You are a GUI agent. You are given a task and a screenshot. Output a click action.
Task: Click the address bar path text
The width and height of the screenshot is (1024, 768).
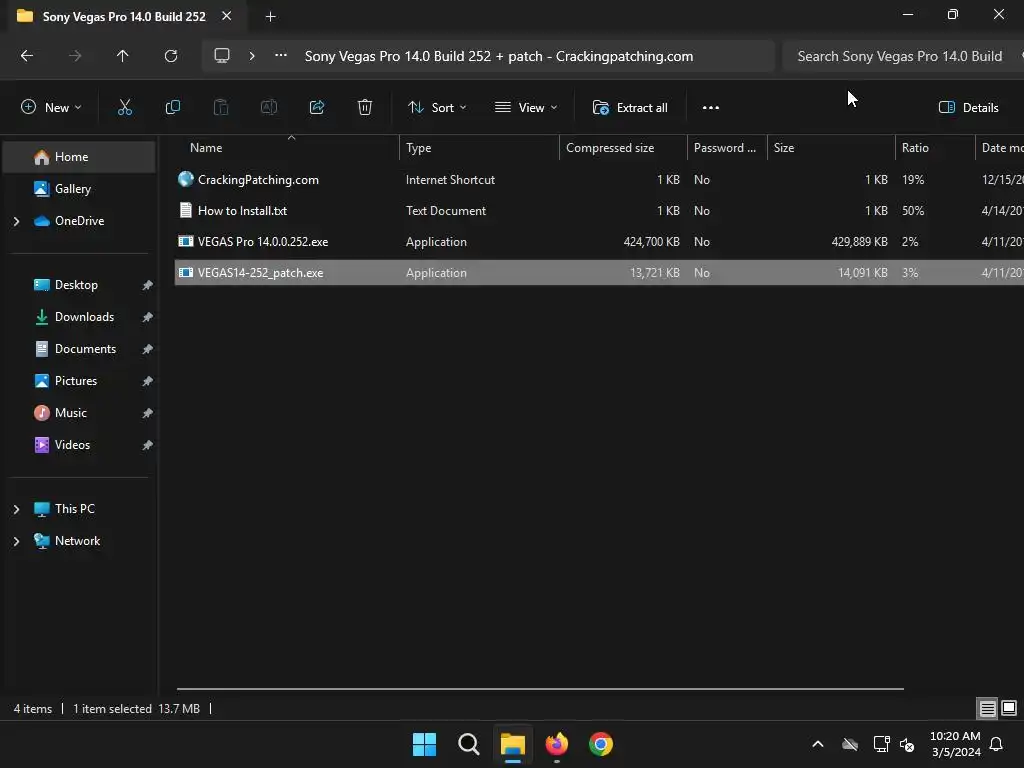click(499, 56)
